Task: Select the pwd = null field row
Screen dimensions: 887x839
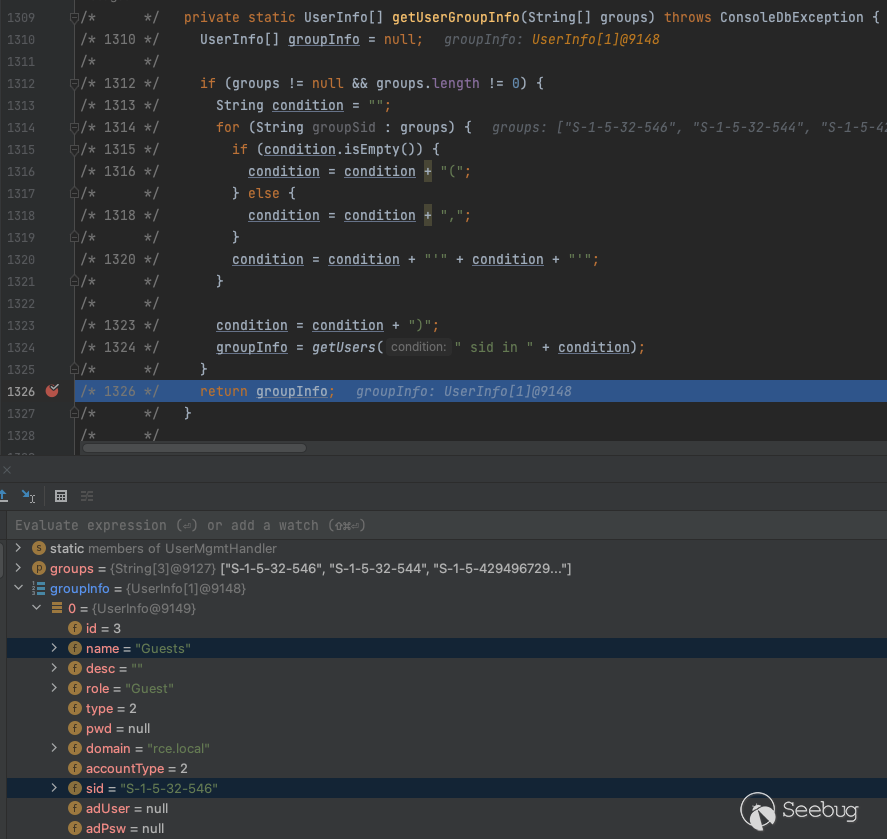Action: pyautogui.click(x=447, y=728)
